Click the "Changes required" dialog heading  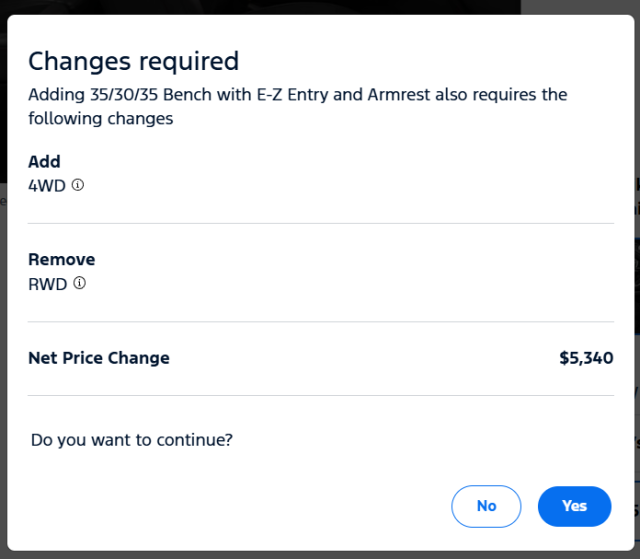click(133, 61)
